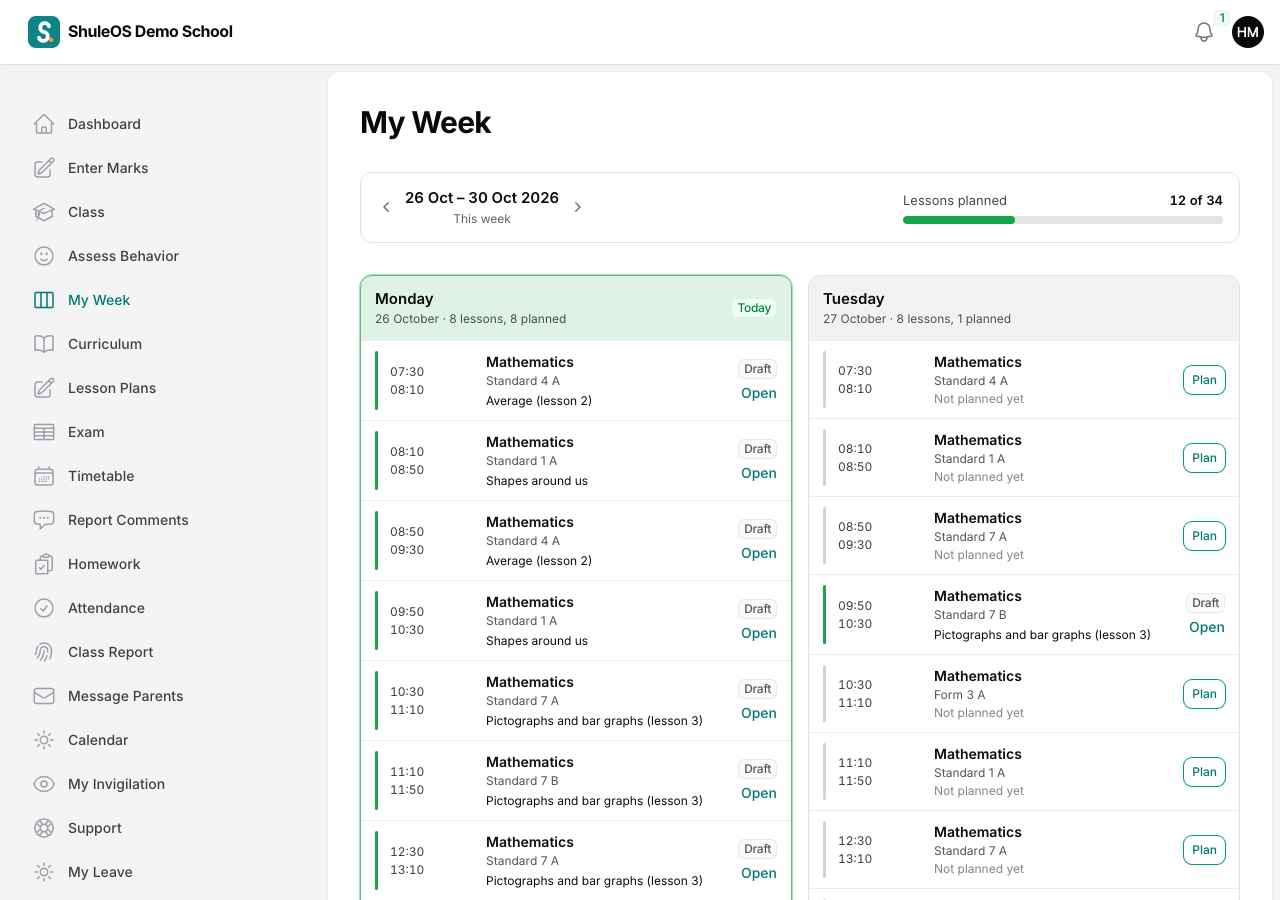
Task: Click the Class Report fingerprint icon
Action: tap(44, 652)
